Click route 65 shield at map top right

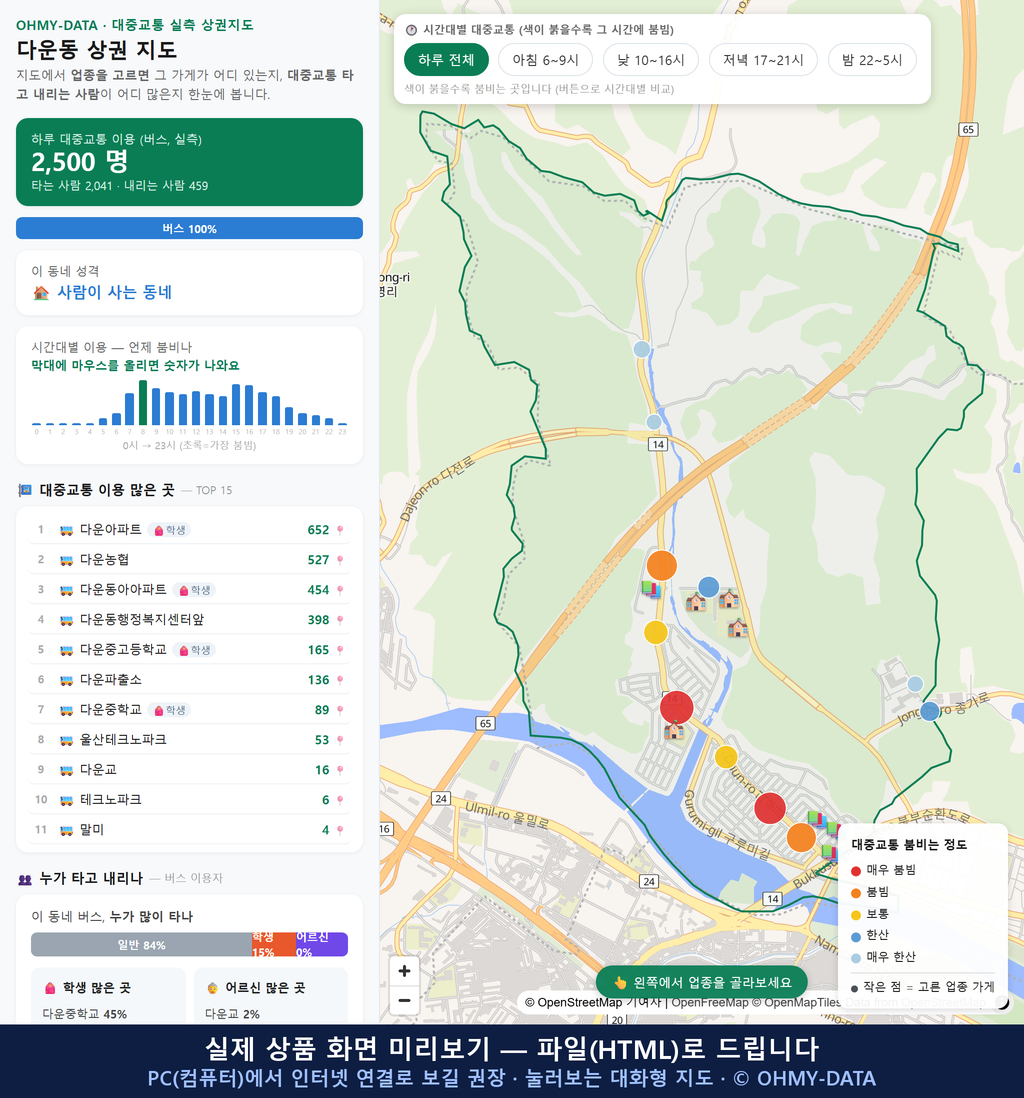(968, 130)
